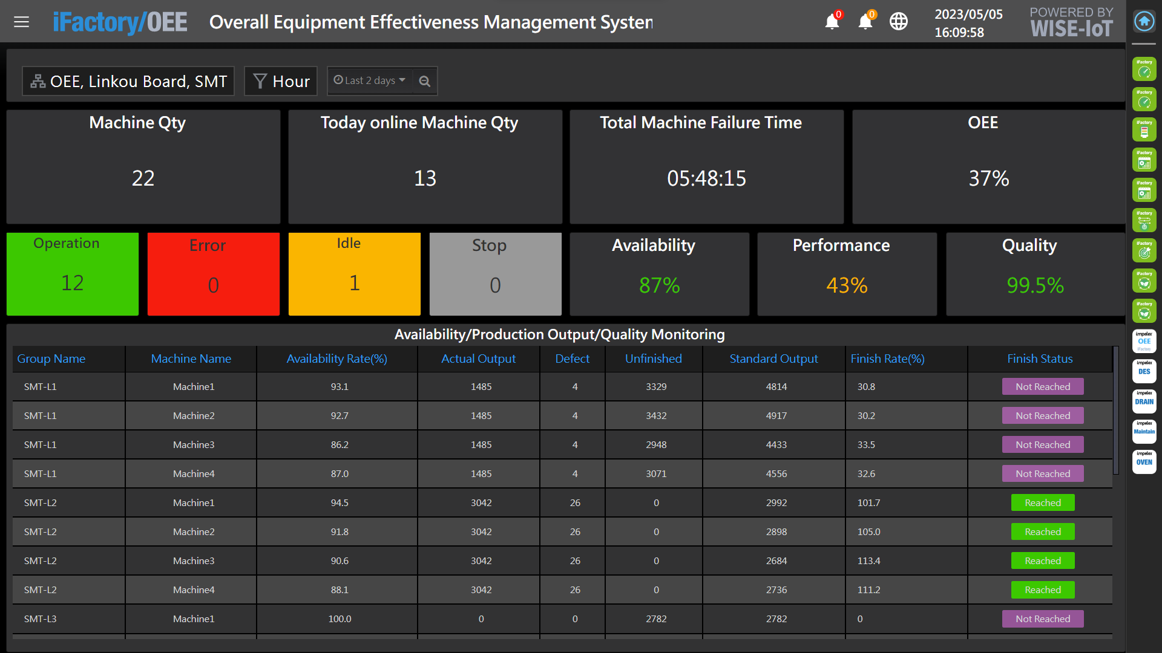This screenshot has width=1162, height=653.
Task: Select availability value 93.1
Action: click(x=339, y=387)
